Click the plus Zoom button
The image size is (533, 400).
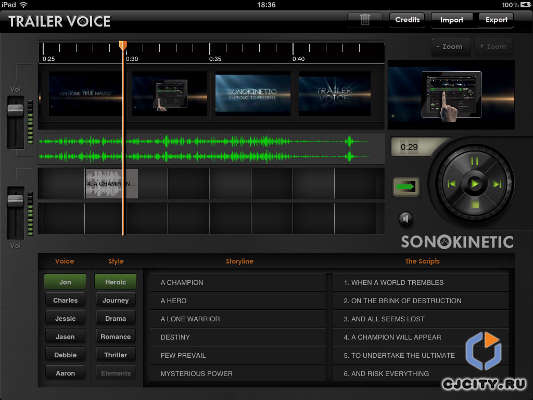[x=495, y=47]
